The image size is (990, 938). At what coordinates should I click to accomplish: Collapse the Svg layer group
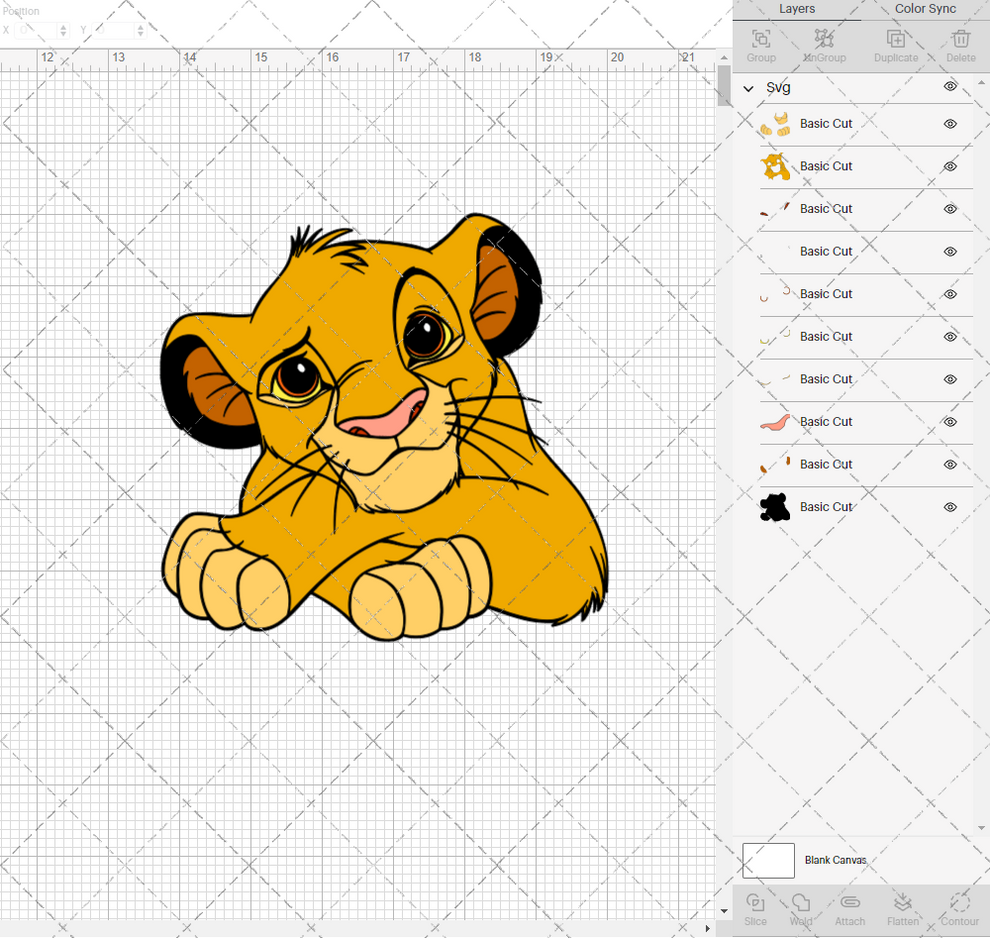click(746, 87)
